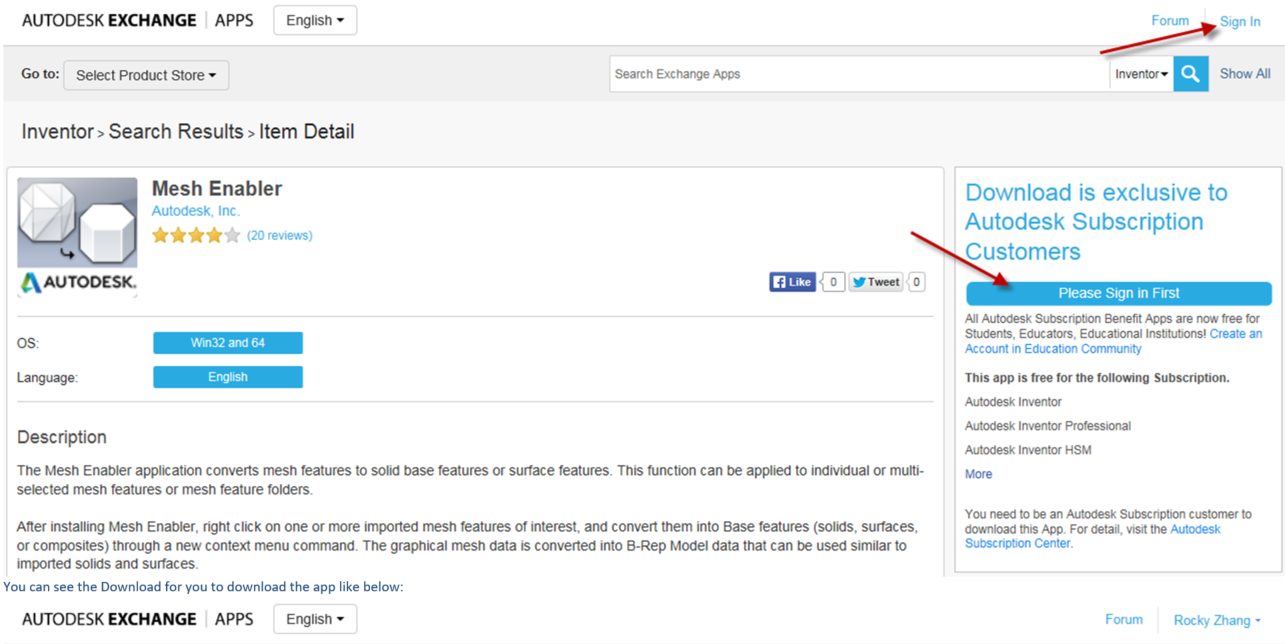1285x644 pixels.
Task: Click the star rating for Mesh Enabler
Action: 196,236
